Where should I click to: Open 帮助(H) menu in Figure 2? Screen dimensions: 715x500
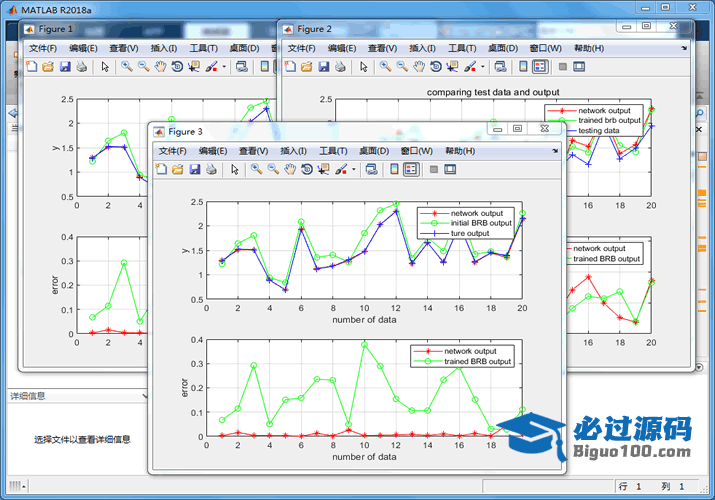(589, 48)
